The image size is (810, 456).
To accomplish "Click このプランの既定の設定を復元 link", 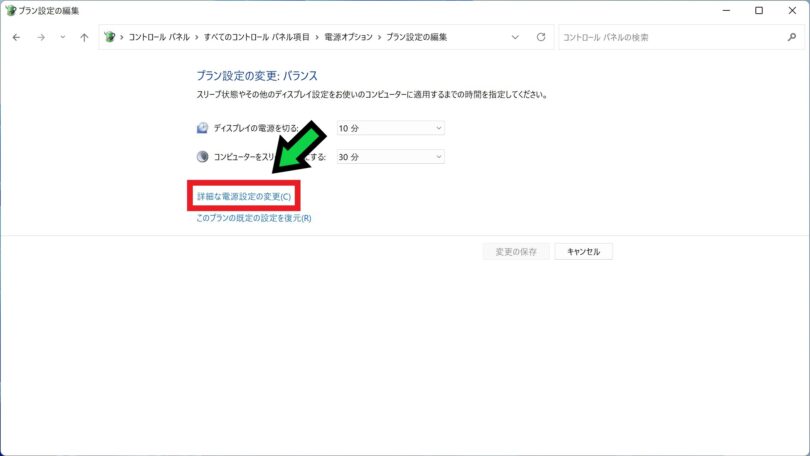I will point(254,218).
